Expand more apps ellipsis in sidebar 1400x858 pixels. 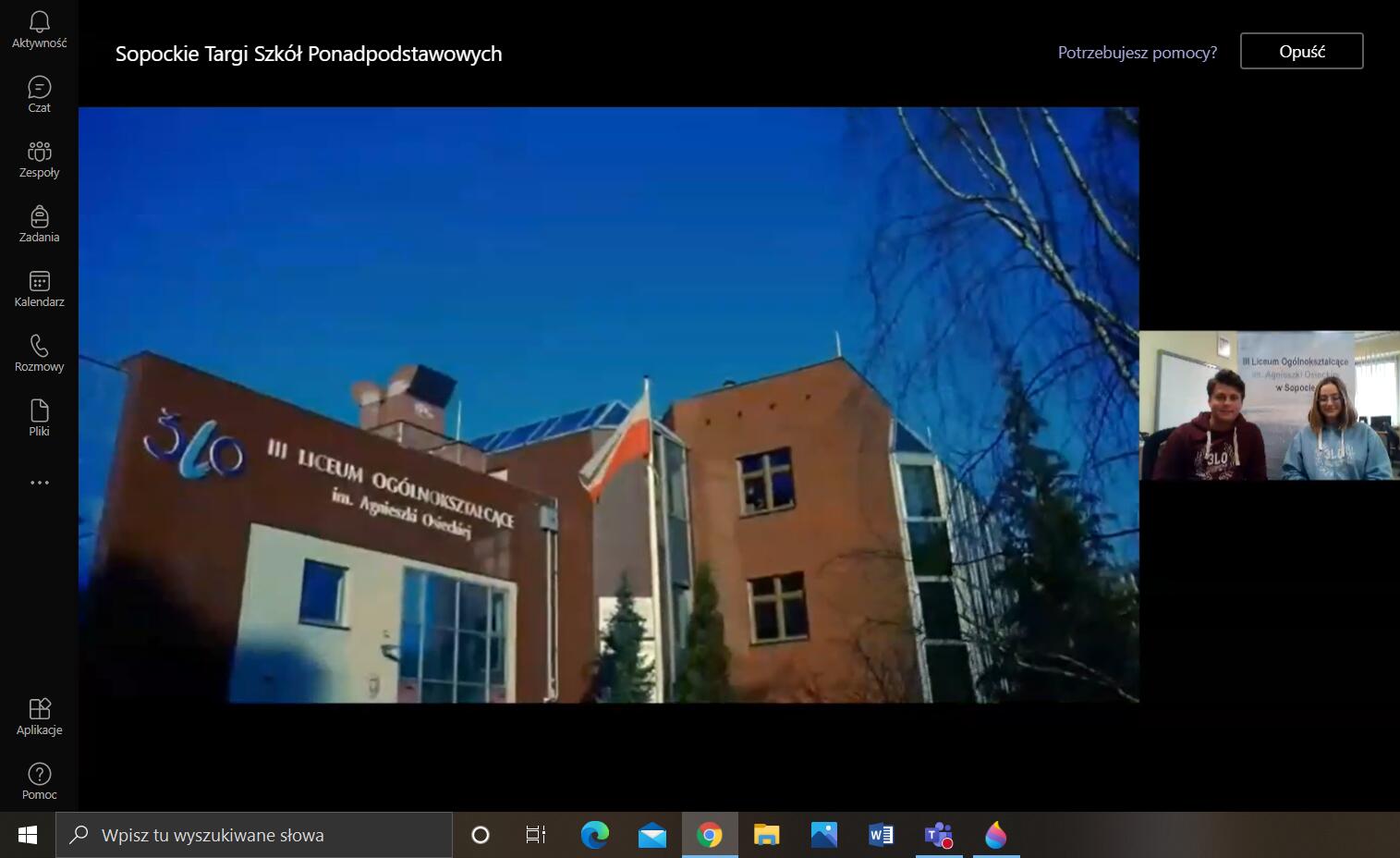pyautogui.click(x=39, y=483)
